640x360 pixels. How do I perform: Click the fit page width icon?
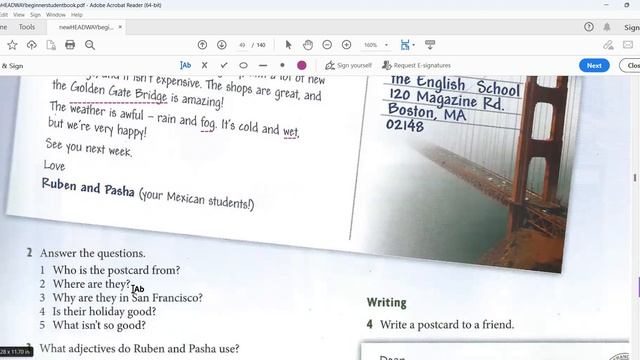(404, 45)
